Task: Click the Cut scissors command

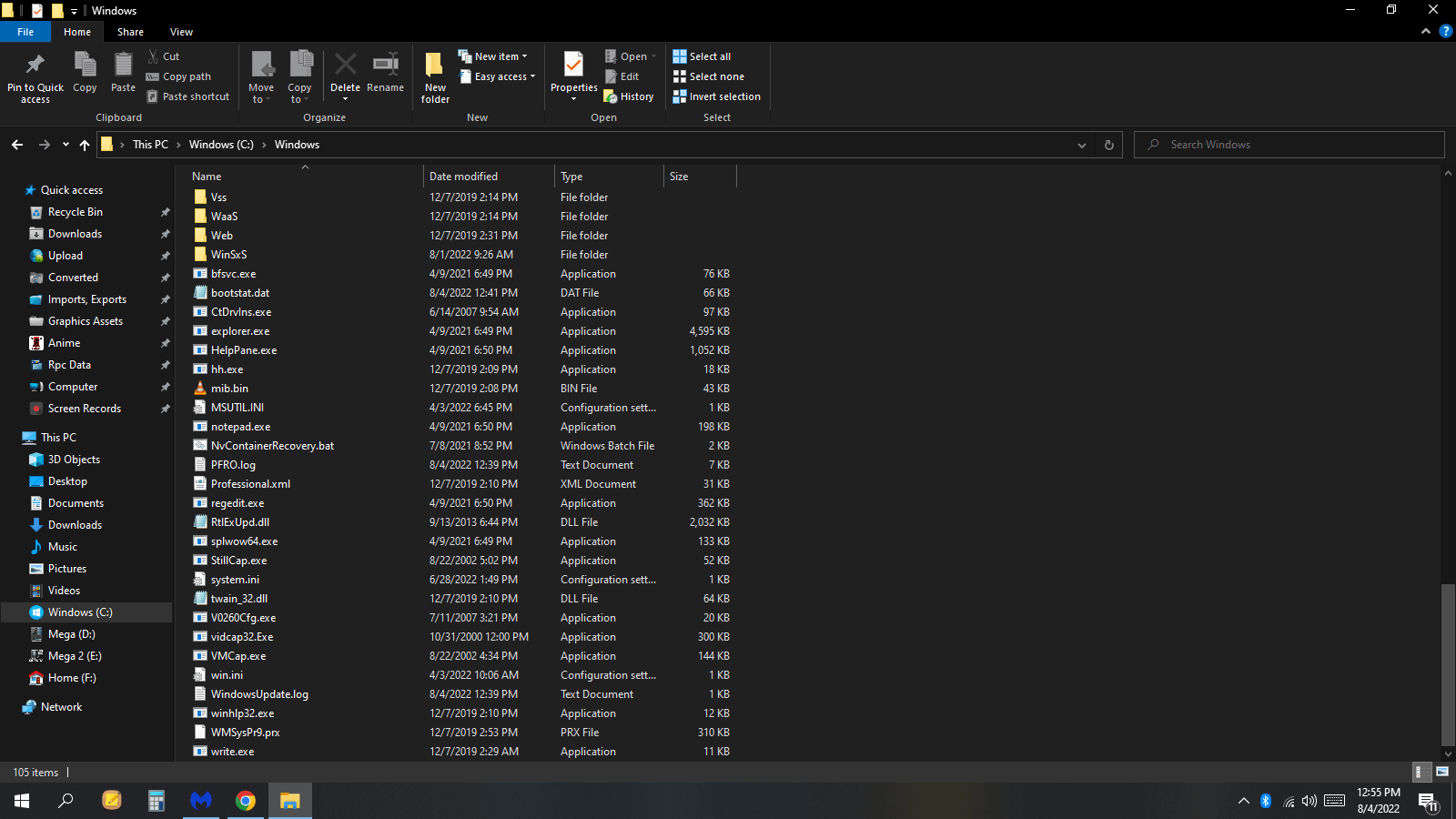Action: click(164, 56)
